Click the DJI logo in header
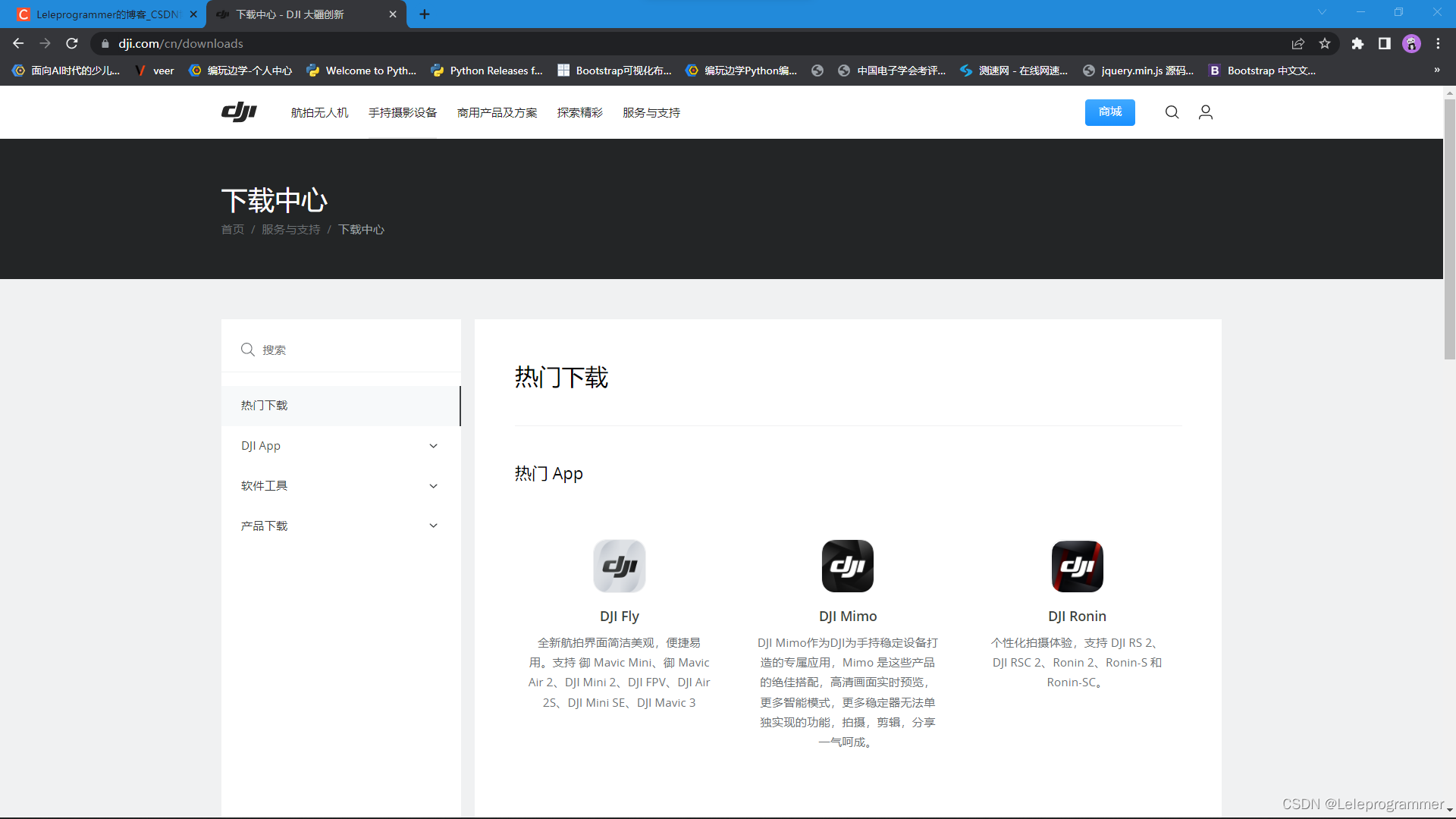1456x819 pixels. click(x=239, y=112)
